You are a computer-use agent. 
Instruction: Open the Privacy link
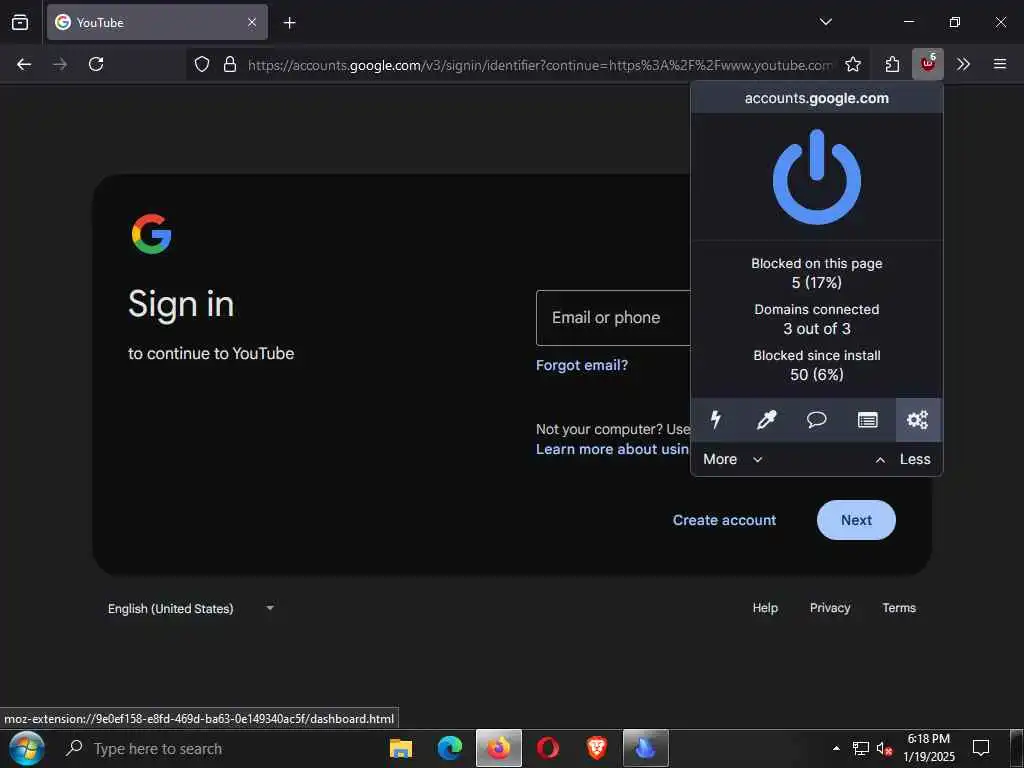pos(829,608)
